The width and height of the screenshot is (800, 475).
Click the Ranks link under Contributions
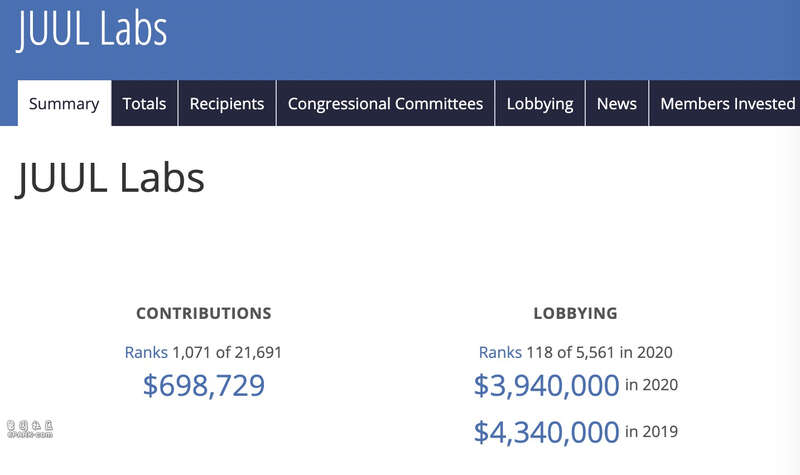pyautogui.click(x=146, y=352)
